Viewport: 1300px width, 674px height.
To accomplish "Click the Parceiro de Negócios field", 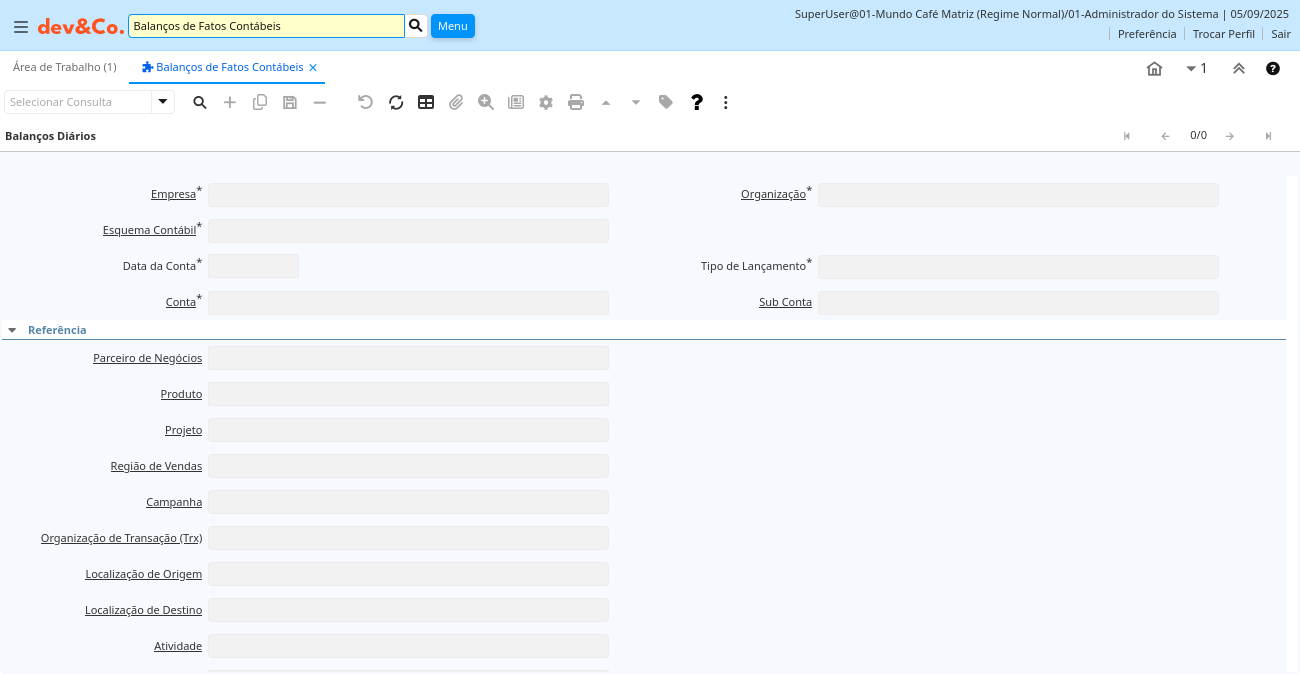I will (x=408, y=358).
